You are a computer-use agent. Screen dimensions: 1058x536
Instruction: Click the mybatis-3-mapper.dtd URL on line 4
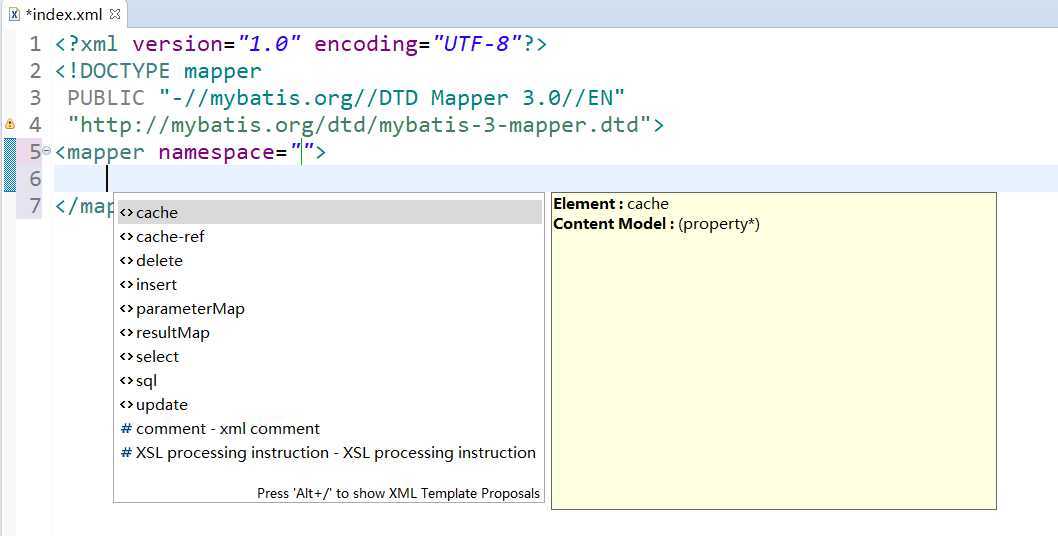[x=359, y=125]
